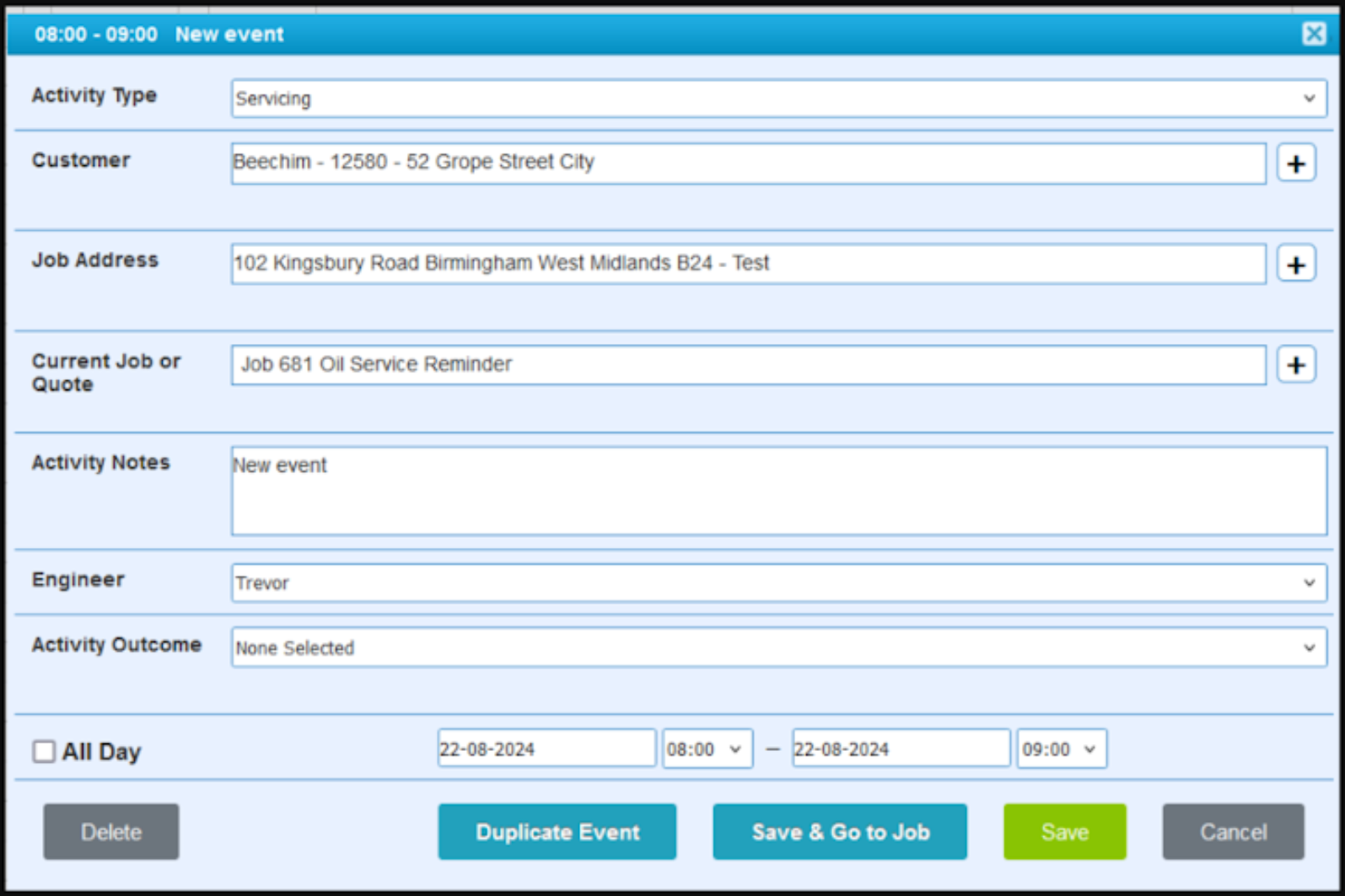Open the Activity Outcome dropdown

coord(777,647)
